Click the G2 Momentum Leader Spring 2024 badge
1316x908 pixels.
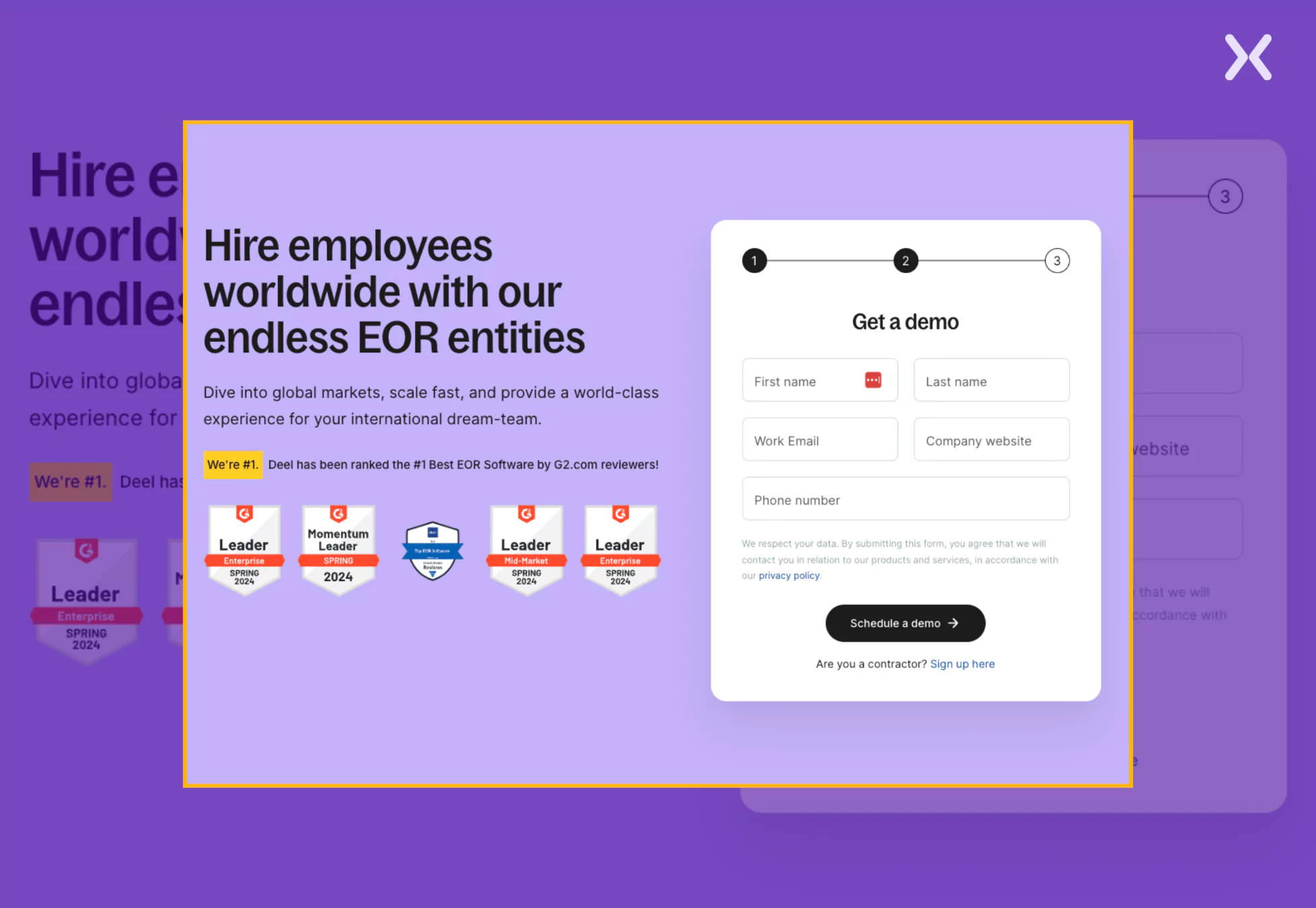click(x=337, y=548)
